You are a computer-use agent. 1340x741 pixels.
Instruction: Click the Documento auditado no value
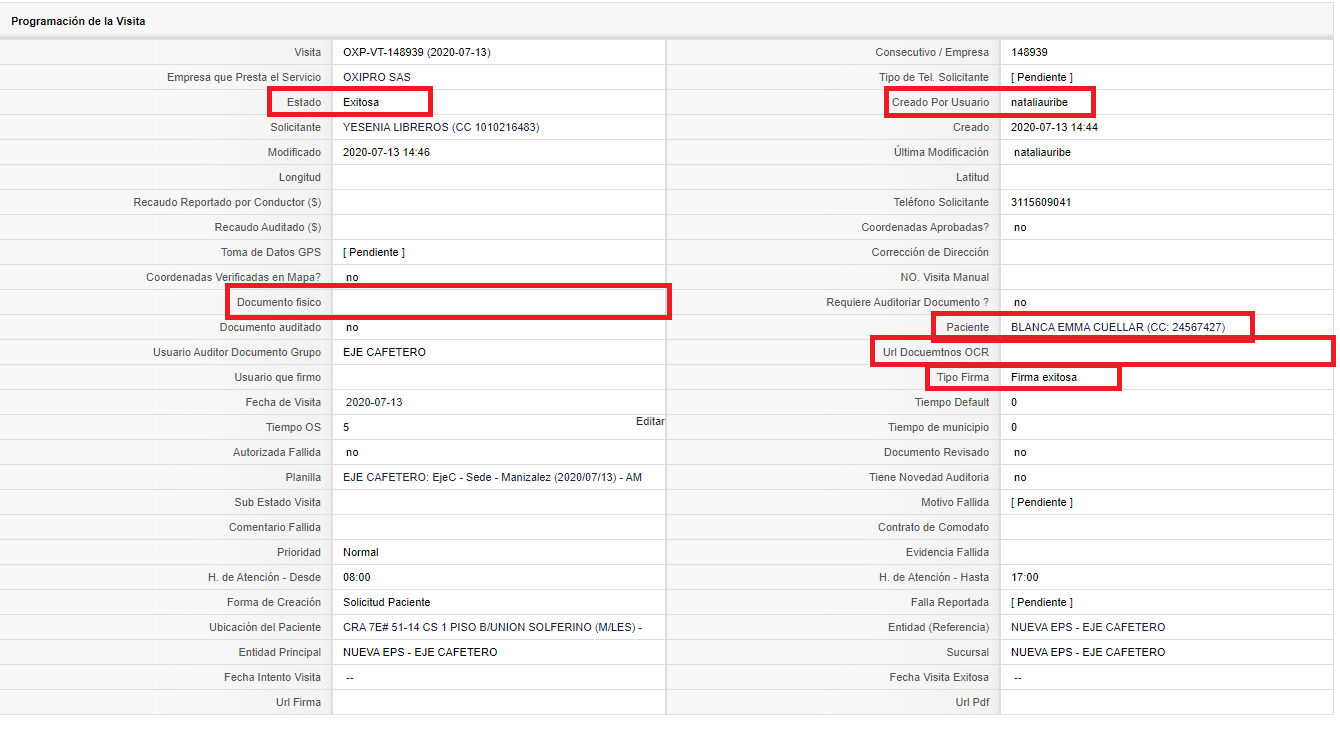(352, 327)
